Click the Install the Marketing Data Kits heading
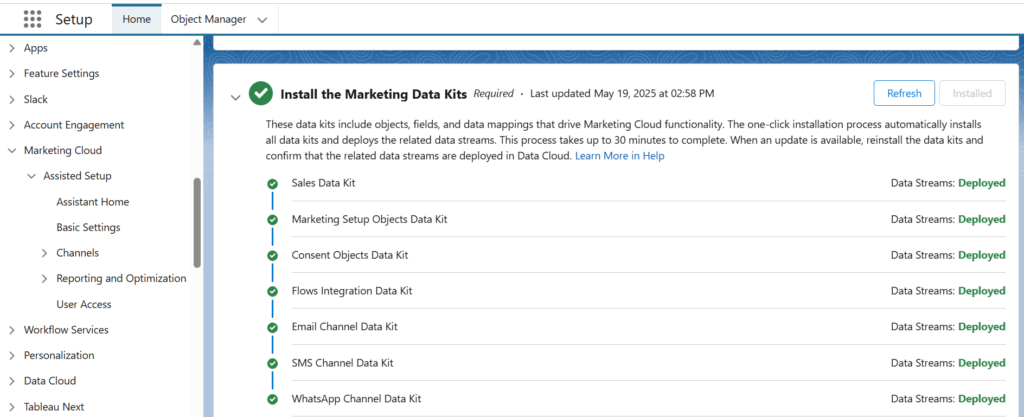This screenshot has width=1024, height=417. point(374,94)
